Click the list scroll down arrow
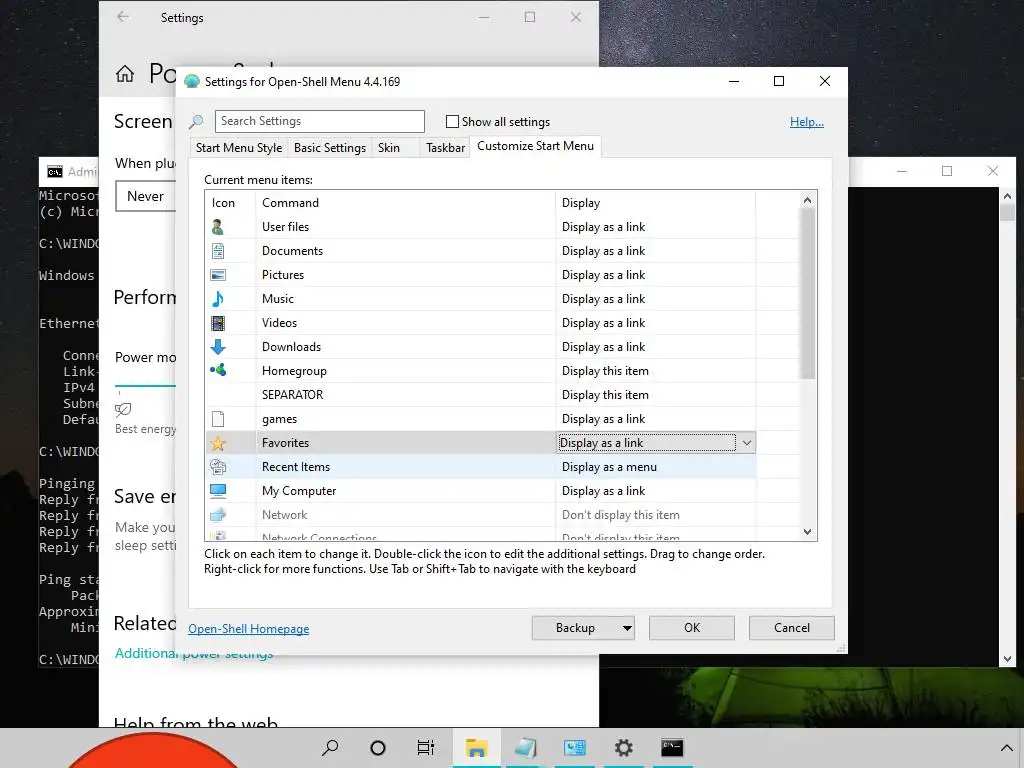The height and width of the screenshot is (768, 1024). coord(807,532)
